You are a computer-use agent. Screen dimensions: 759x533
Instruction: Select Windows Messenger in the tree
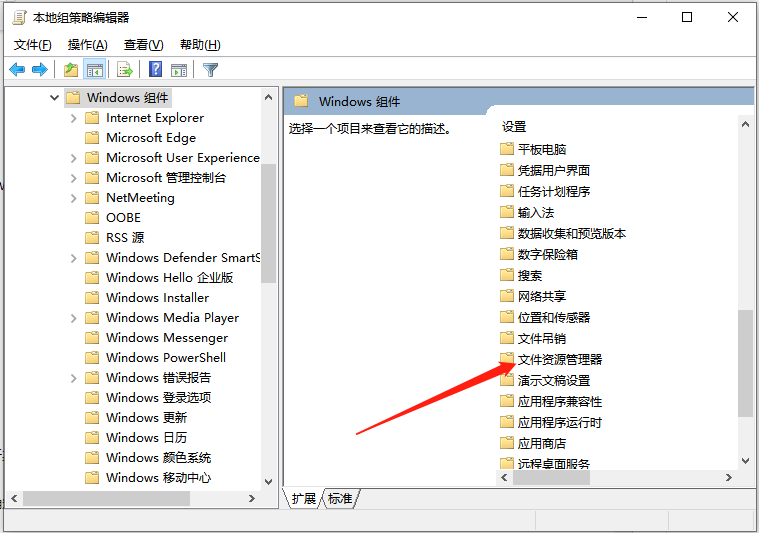pos(167,337)
